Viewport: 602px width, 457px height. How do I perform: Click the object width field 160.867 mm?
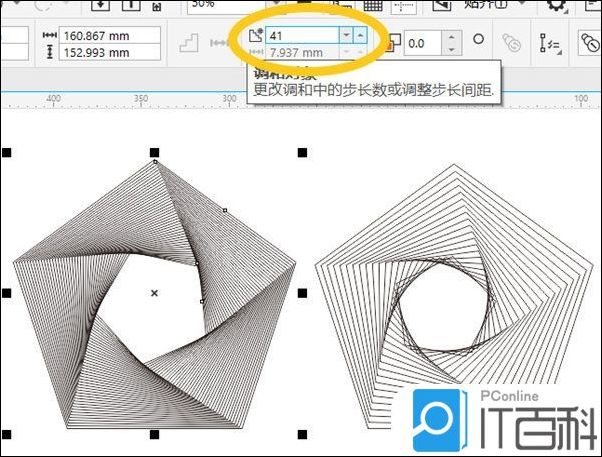[109, 36]
